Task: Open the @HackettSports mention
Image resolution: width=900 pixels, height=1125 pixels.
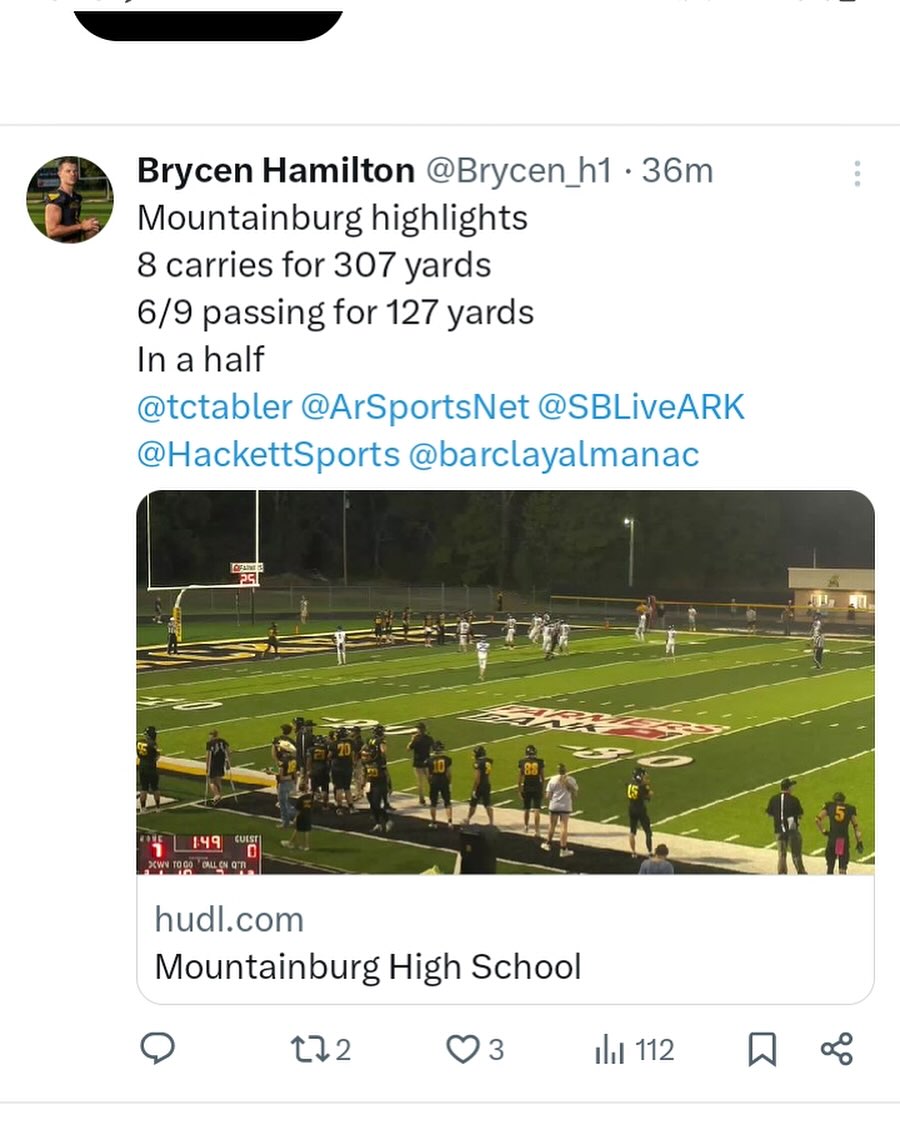Action: [x=268, y=455]
